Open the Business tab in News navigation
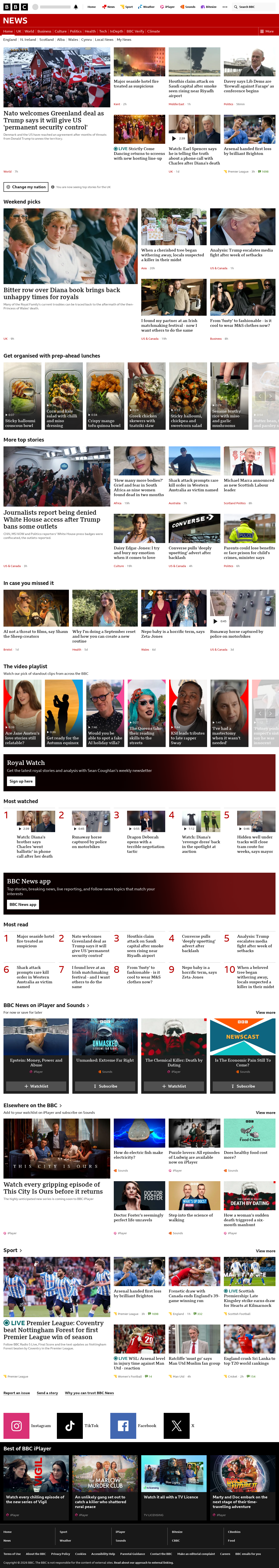Image resolution: width=279 pixels, height=1568 pixels. pos(44,31)
